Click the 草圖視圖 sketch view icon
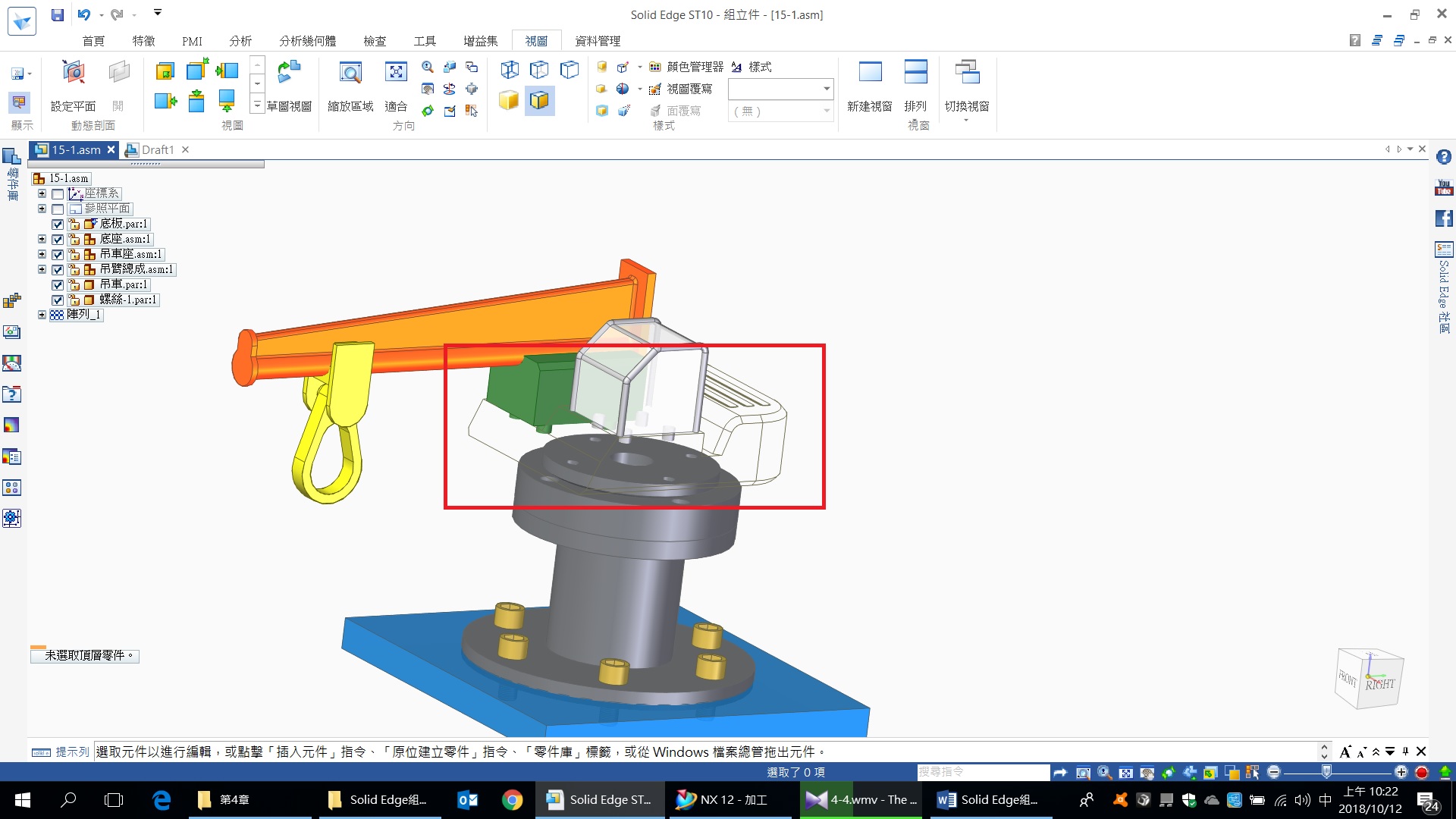This screenshot has width=1456, height=819. pyautogui.click(x=289, y=74)
